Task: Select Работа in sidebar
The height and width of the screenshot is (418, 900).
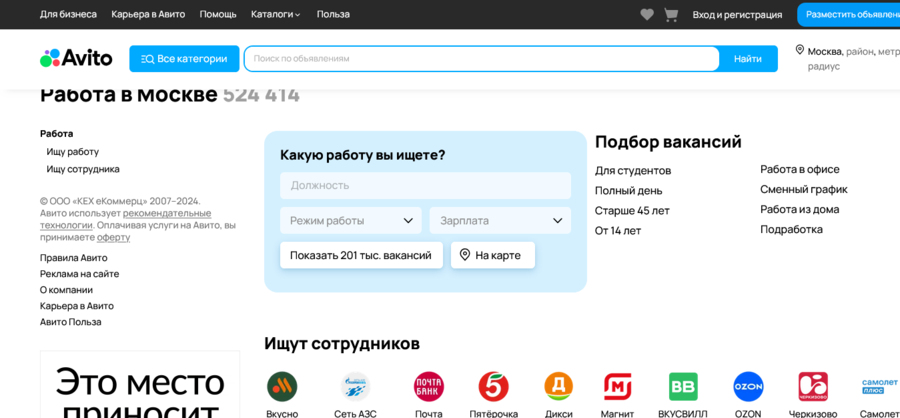Action: tap(56, 133)
